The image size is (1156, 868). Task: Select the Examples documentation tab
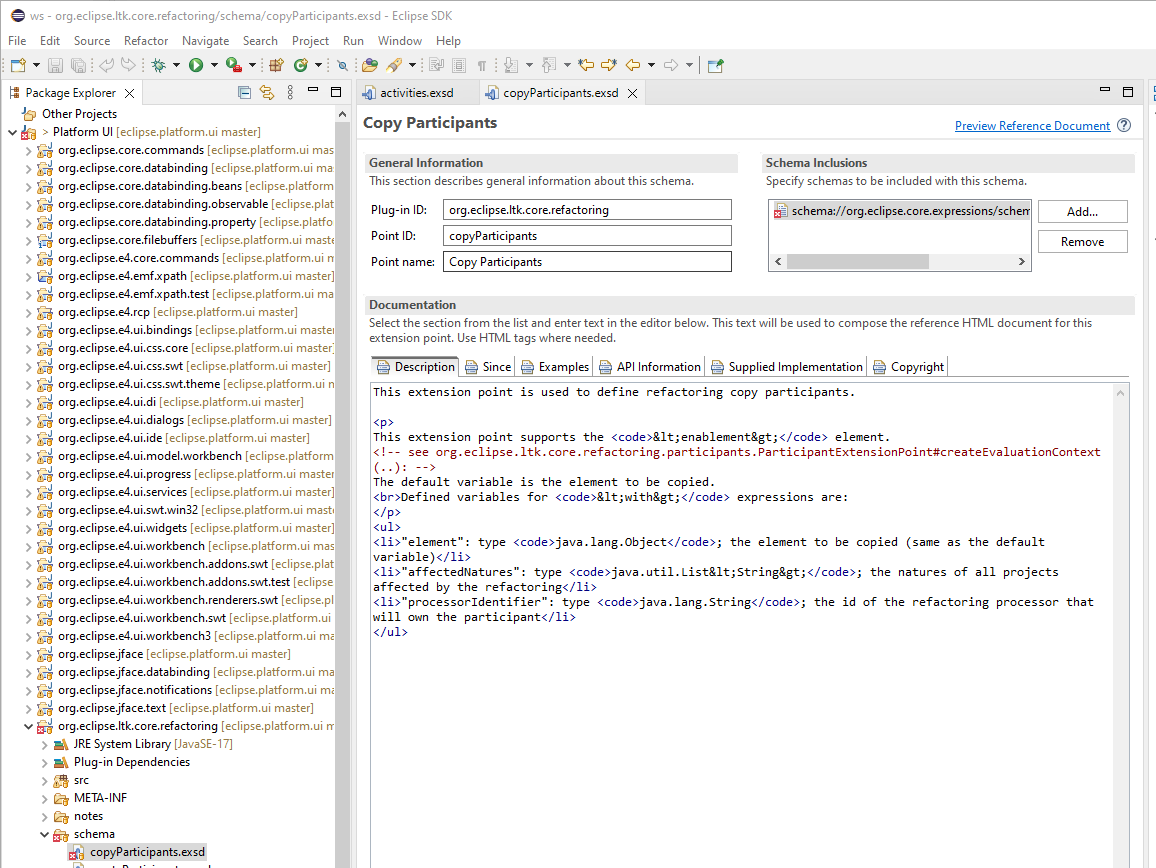click(x=555, y=367)
